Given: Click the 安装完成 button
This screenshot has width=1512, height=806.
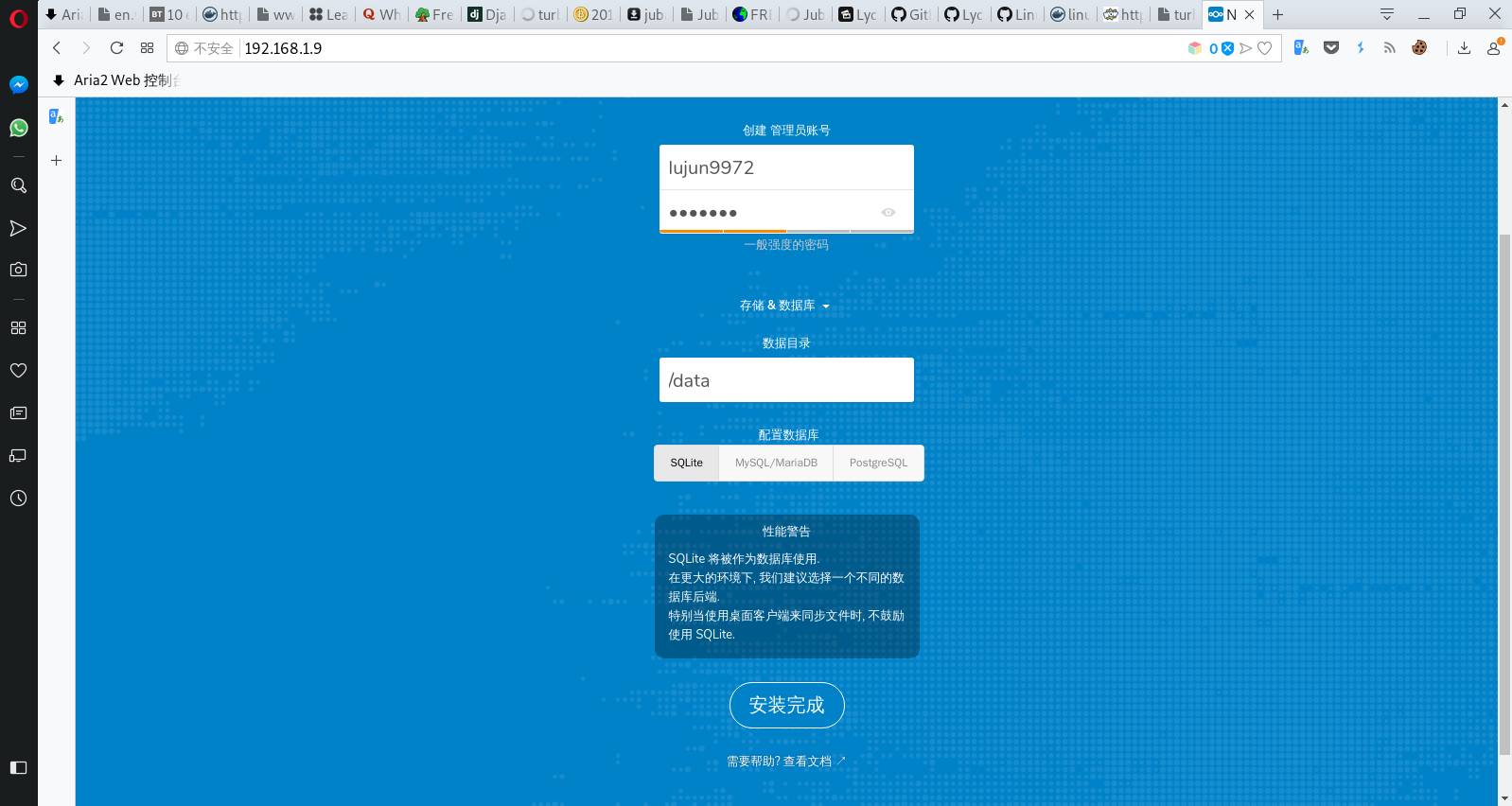Looking at the screenshot, I should (x=787, y=705).
